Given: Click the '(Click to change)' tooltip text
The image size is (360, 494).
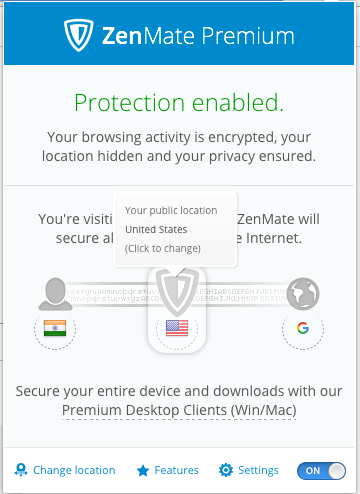Looking at the screenshot, I should 163,248.
